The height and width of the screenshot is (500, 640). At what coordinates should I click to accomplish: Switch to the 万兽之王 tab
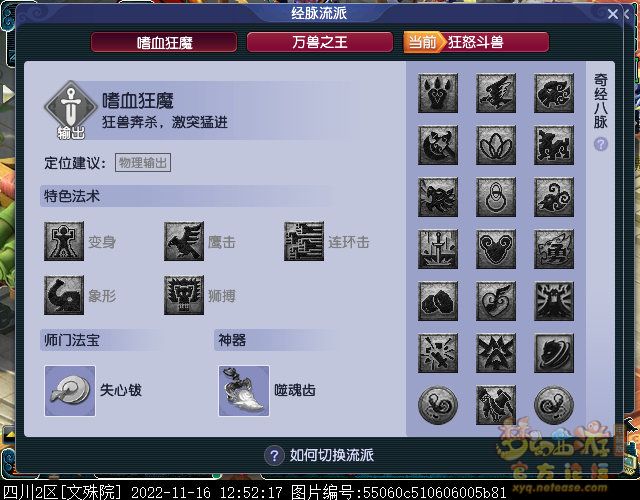click(x=320, y=42)
